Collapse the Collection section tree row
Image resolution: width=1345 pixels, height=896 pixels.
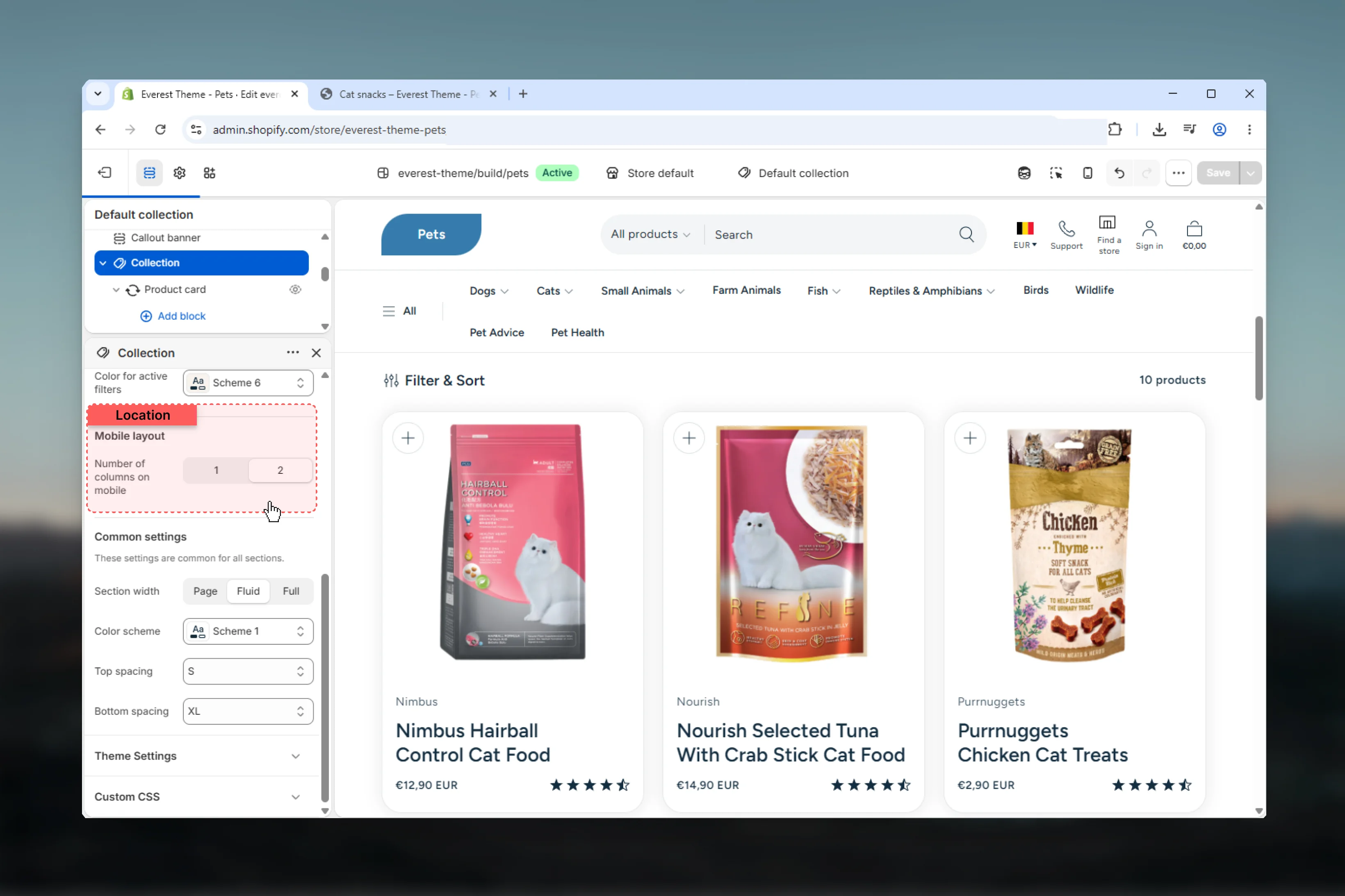[x=103, y=263]
